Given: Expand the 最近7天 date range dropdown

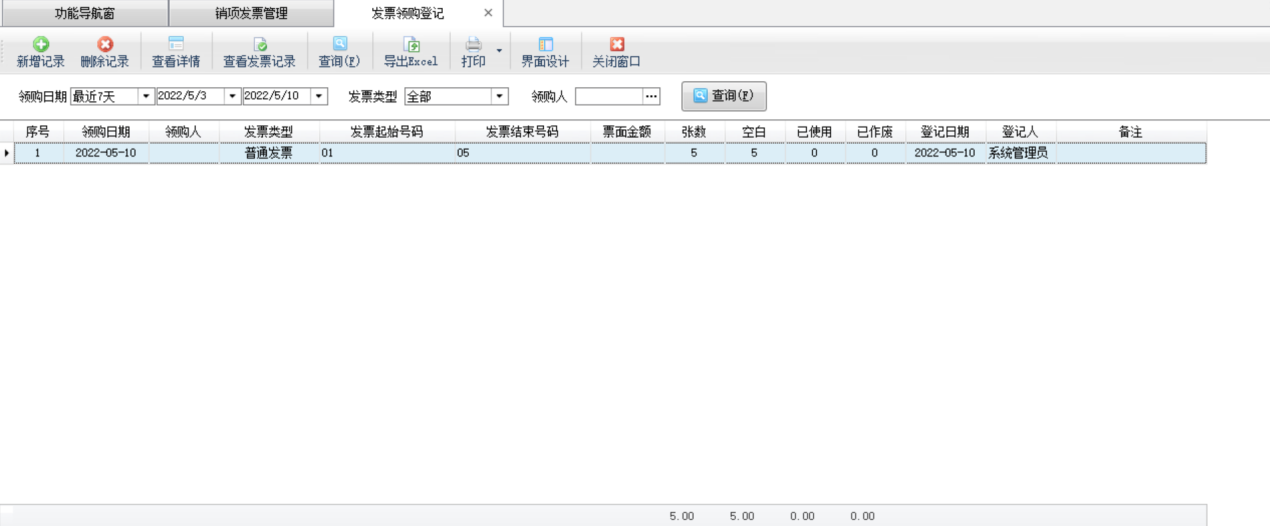Looking at the screenshot, I should (x=146, y=97).
